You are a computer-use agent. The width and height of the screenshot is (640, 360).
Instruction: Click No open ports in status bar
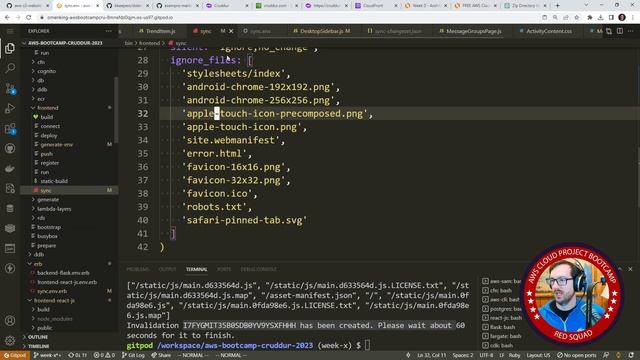click(x=577, y=356)
